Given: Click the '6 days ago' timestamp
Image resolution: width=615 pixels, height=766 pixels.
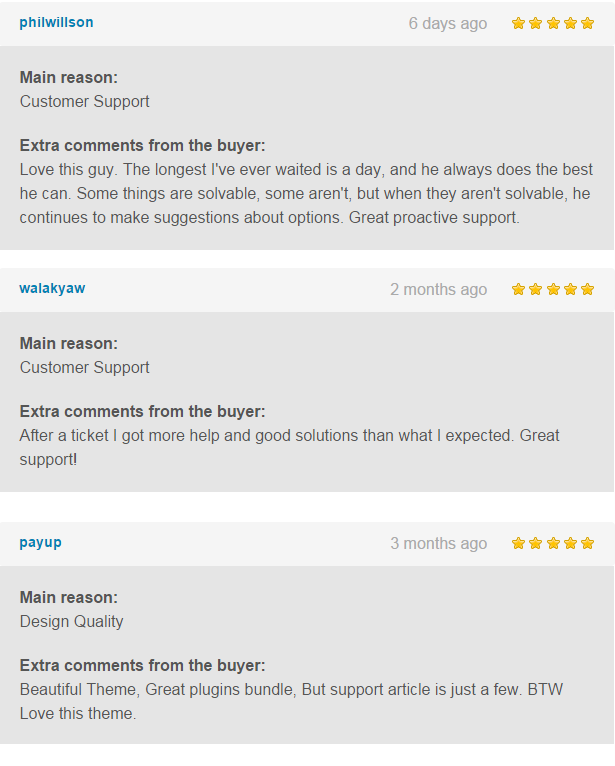Looking at the screenshot, I should (447, 23).
